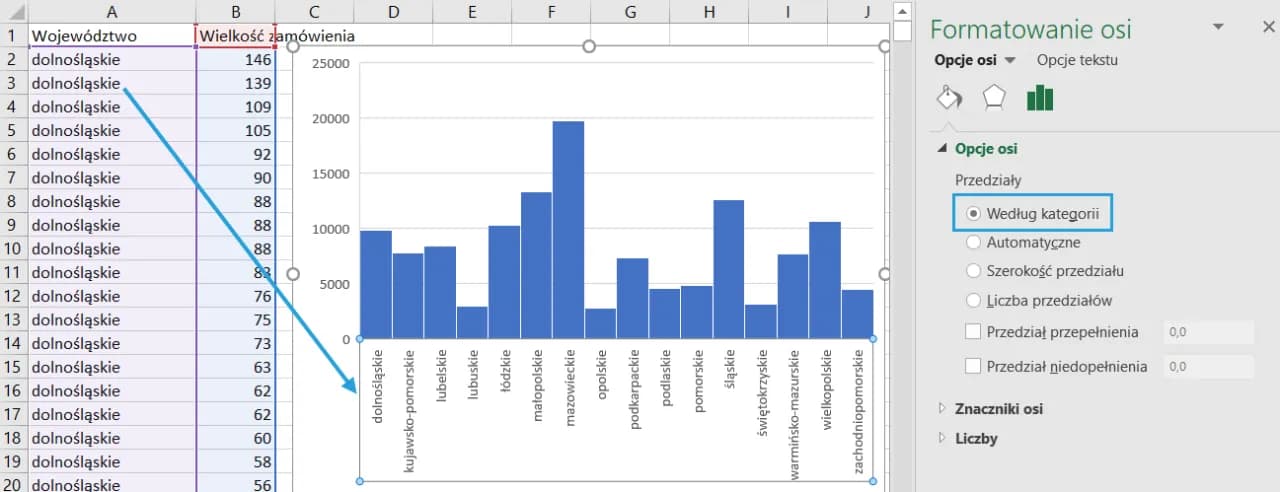1280x492 pixels.
Task: Choose the Szerokość przedziału radio button
Action: pos(973,271)
